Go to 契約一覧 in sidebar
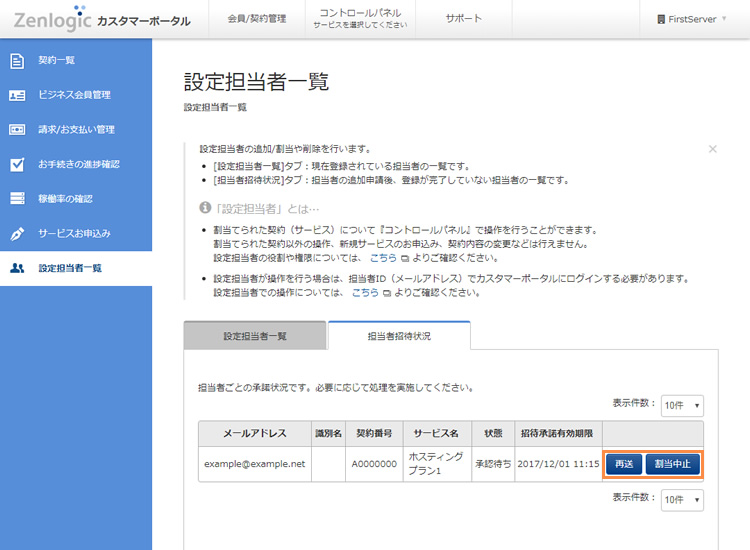This screenshot has width=750, height=550. pyautogui.click(x=76, y=60)
